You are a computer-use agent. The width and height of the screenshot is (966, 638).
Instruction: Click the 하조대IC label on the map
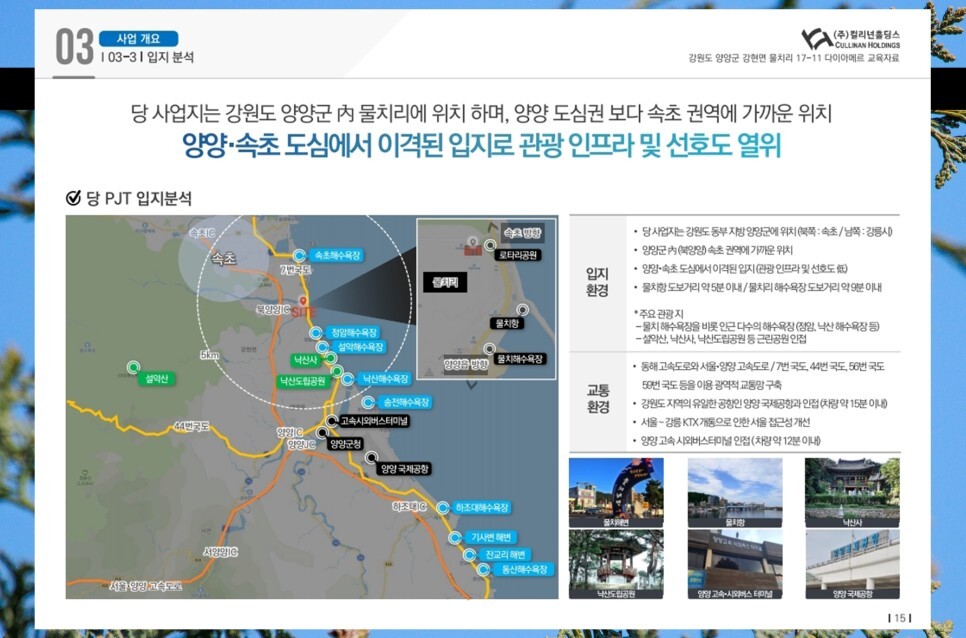(x=409, y=506)
